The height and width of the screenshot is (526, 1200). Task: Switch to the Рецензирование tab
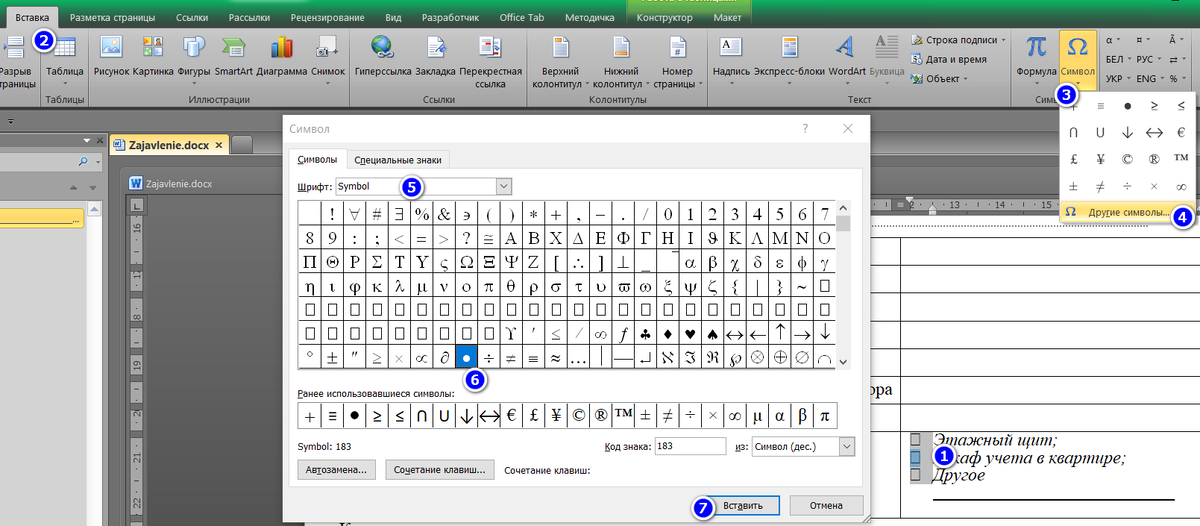tap(329, 18)
